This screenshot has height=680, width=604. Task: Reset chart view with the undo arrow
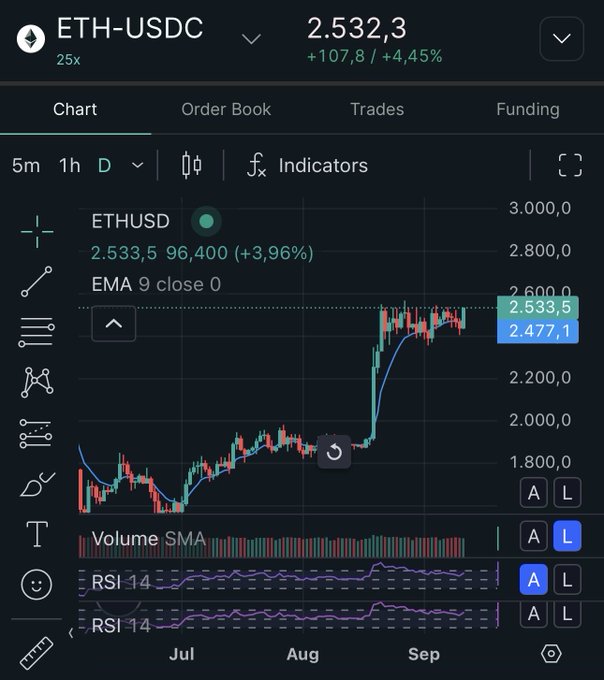pos(334,452)
